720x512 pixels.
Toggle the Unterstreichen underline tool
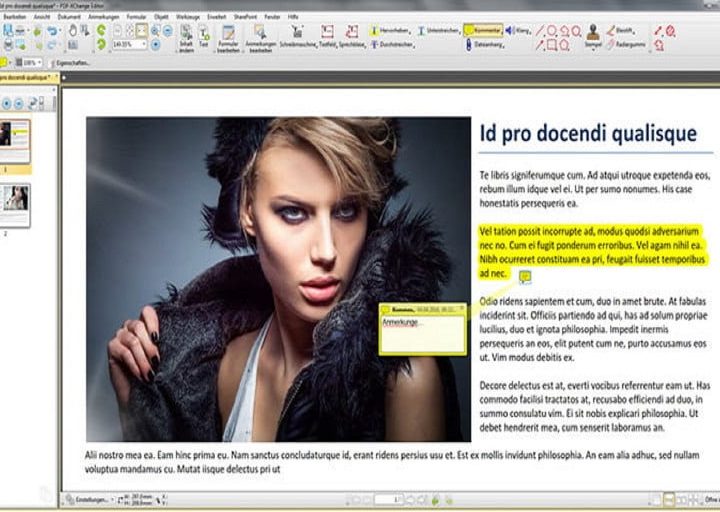[438, 31]
